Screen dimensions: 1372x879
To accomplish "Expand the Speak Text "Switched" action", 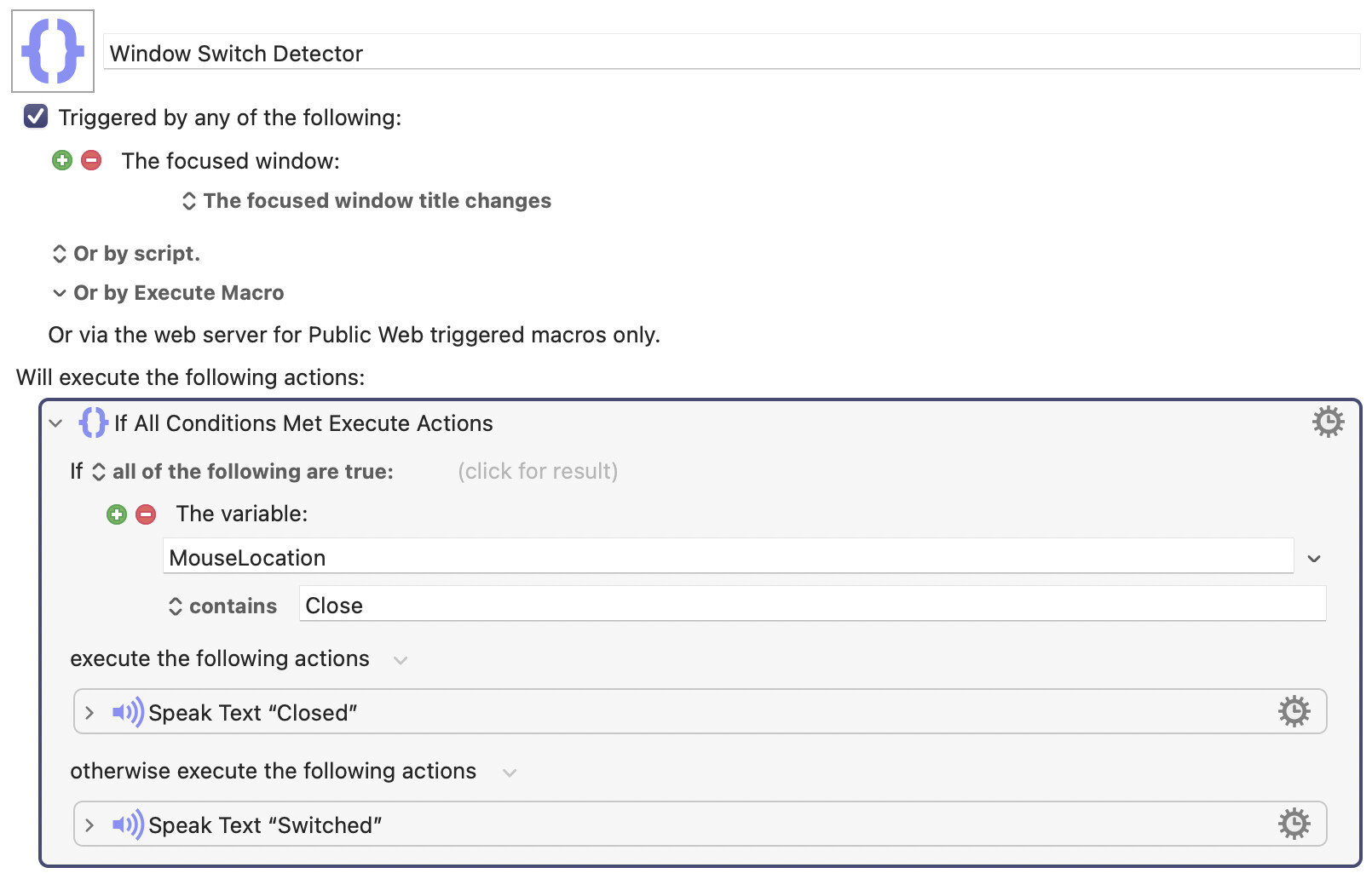I will point(89,824).
